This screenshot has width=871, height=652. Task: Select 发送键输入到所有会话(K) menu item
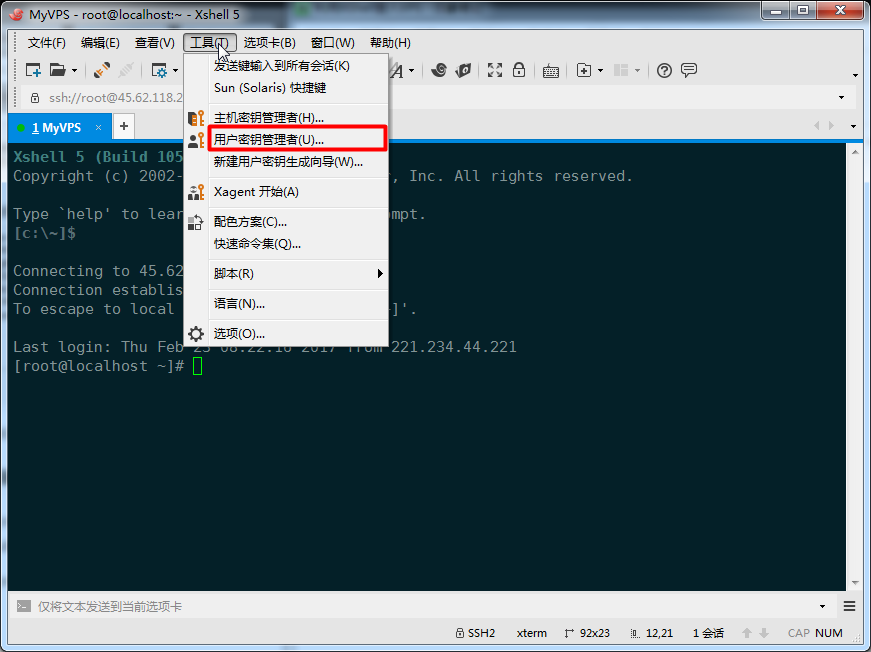(x=287, y=66)
